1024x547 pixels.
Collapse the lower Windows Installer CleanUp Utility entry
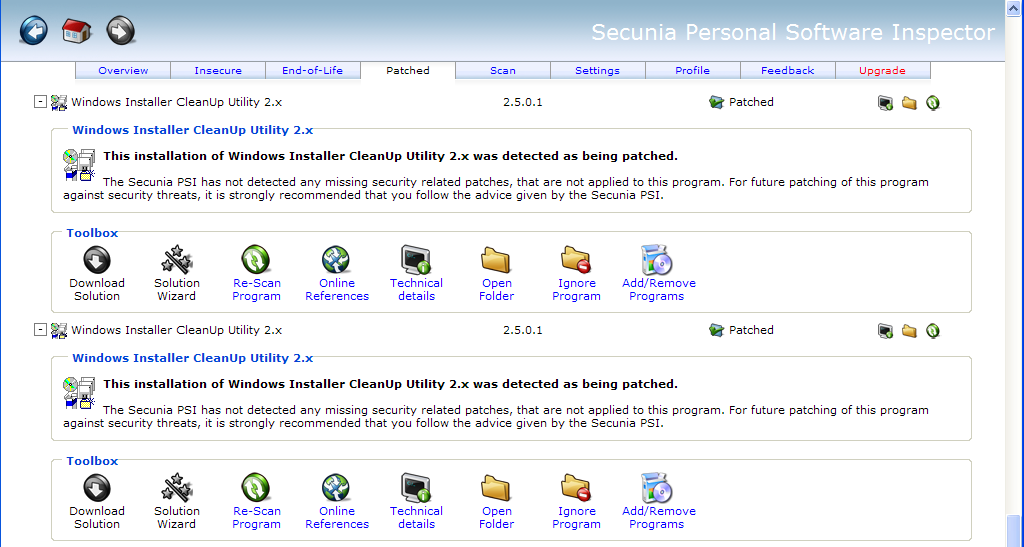[x=40, y=330]
